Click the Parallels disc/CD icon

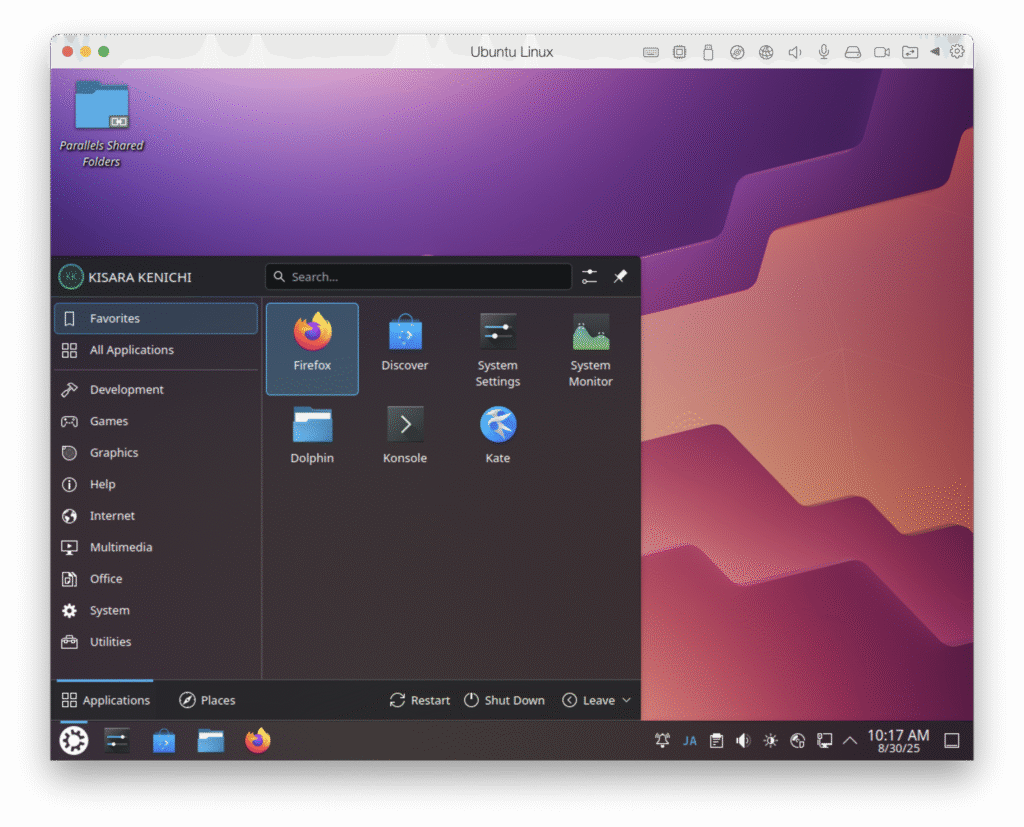[x=737, y=52]
